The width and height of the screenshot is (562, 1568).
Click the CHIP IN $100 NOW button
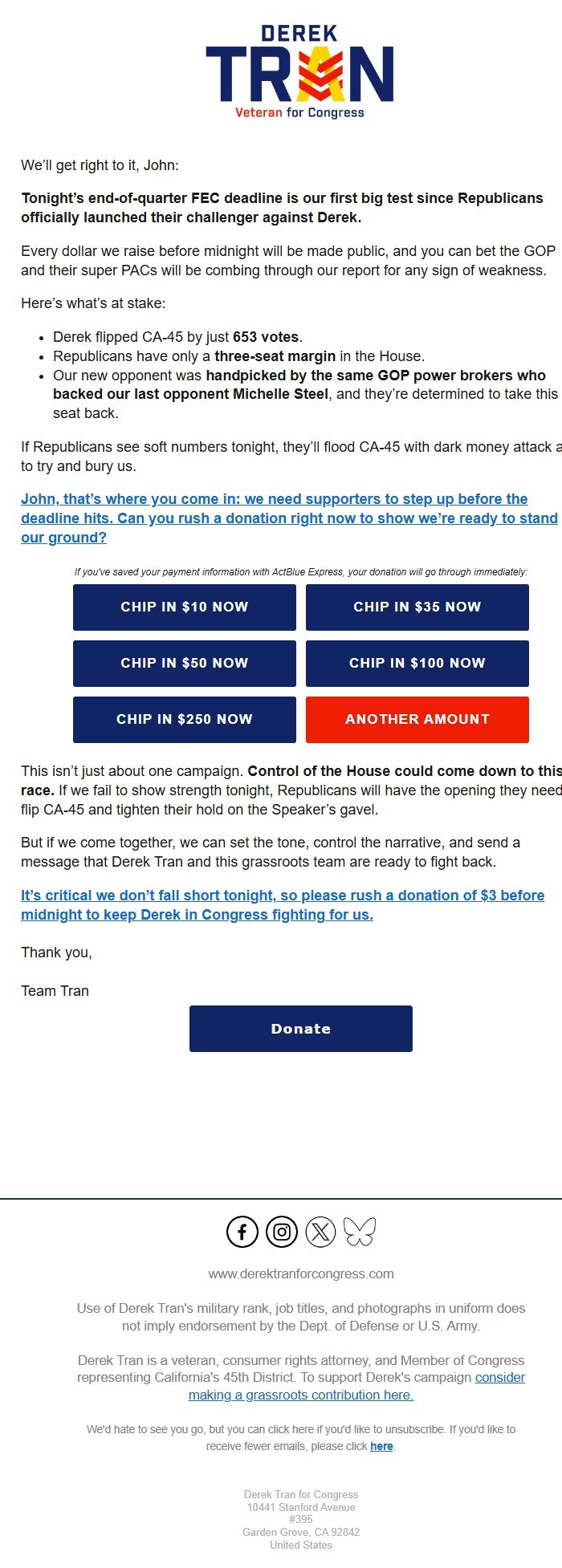pyautogui.click(x=417, y=663)
